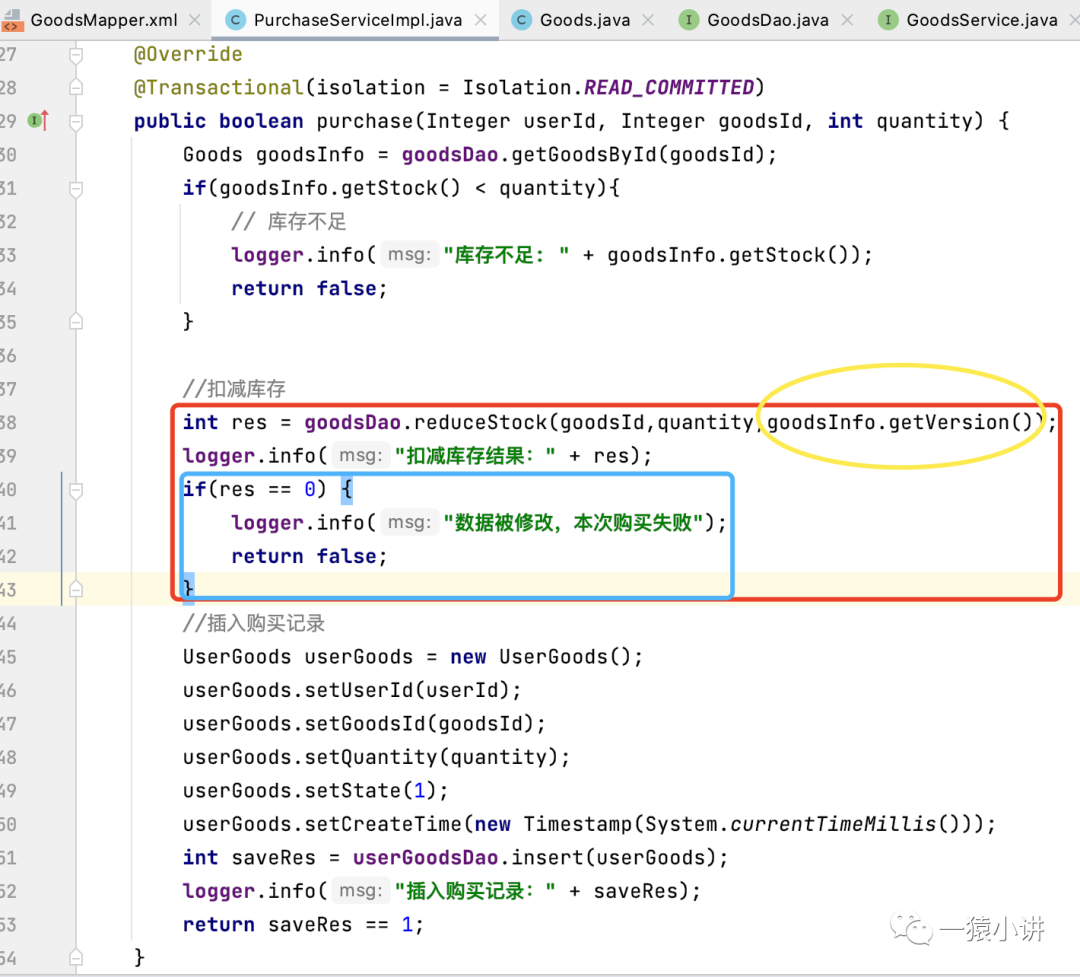1080x977 pixels.
Task: Click on reduceStock method call
Action: (481, 422)
